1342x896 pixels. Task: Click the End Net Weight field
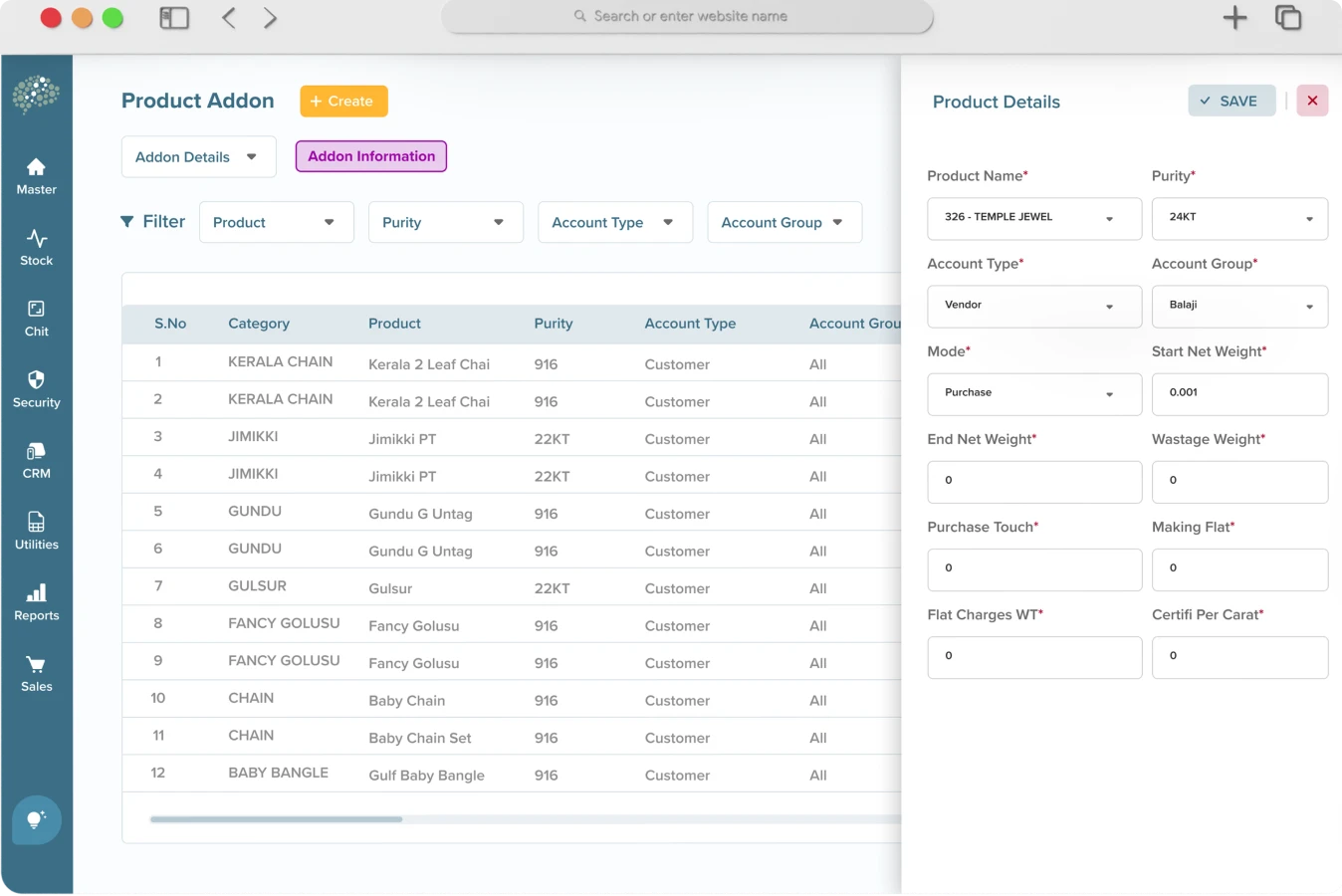click(x=1033, y=481)
